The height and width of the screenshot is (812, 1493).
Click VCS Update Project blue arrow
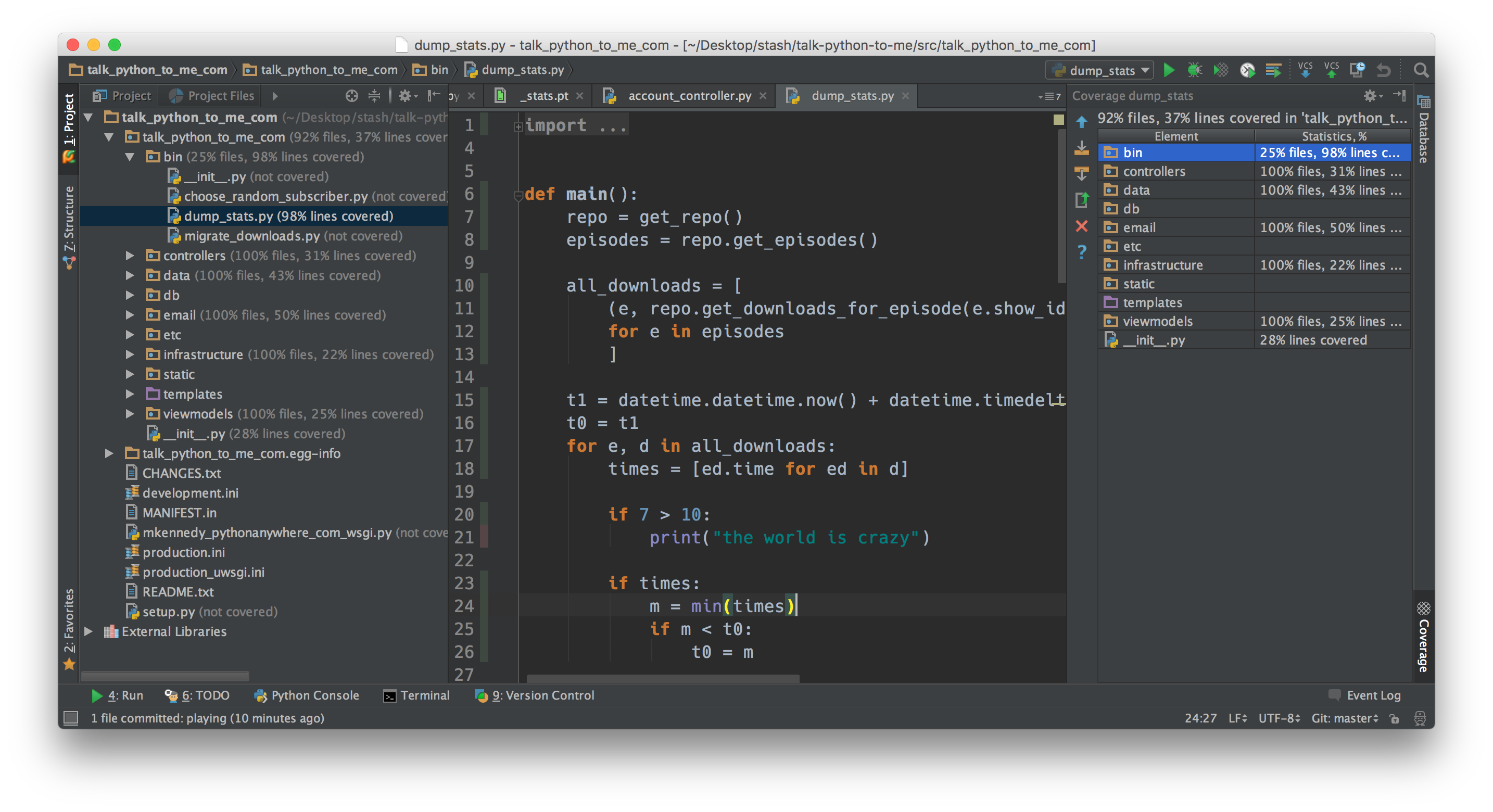pos(1305,70)
